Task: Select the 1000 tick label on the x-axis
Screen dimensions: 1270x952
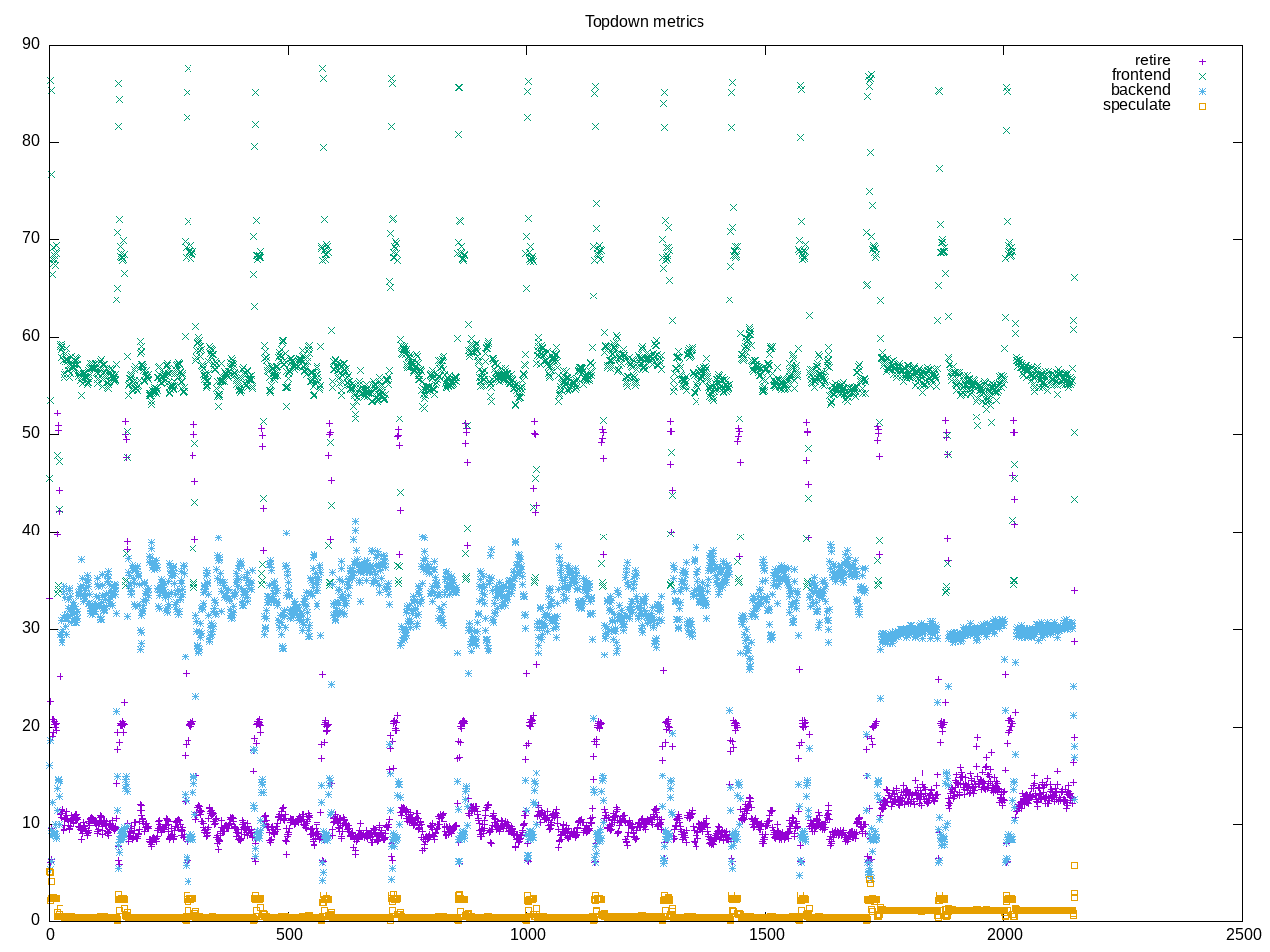Action: [x=527, y=935]
